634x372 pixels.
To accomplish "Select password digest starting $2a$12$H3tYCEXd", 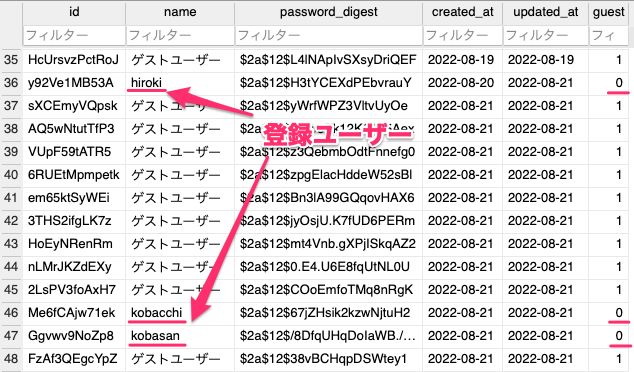I will click(x=328, y=83).
